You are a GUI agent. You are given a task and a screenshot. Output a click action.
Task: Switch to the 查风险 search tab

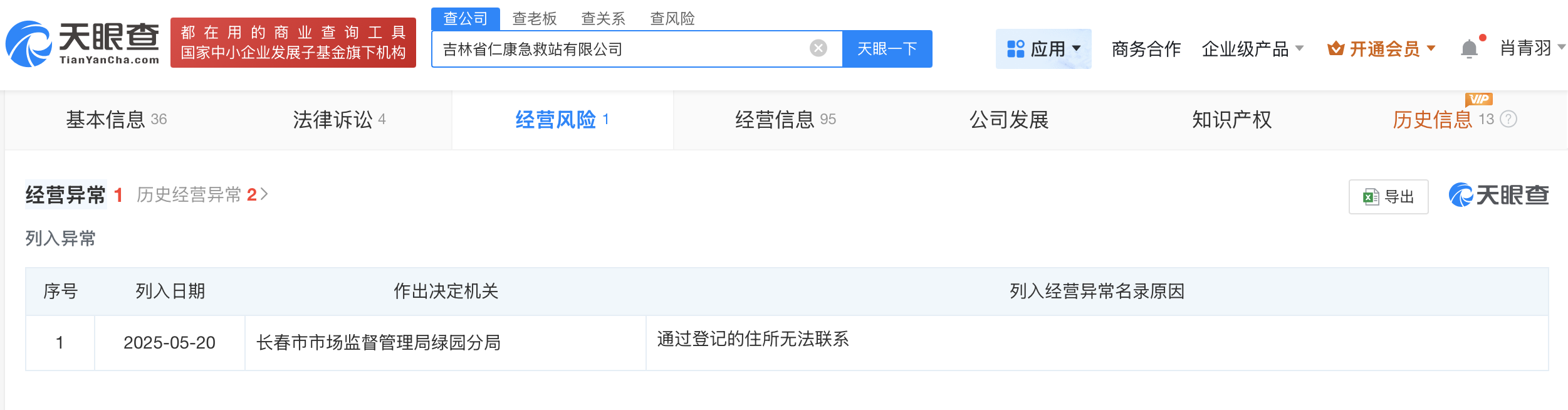(x=672, y=19)
